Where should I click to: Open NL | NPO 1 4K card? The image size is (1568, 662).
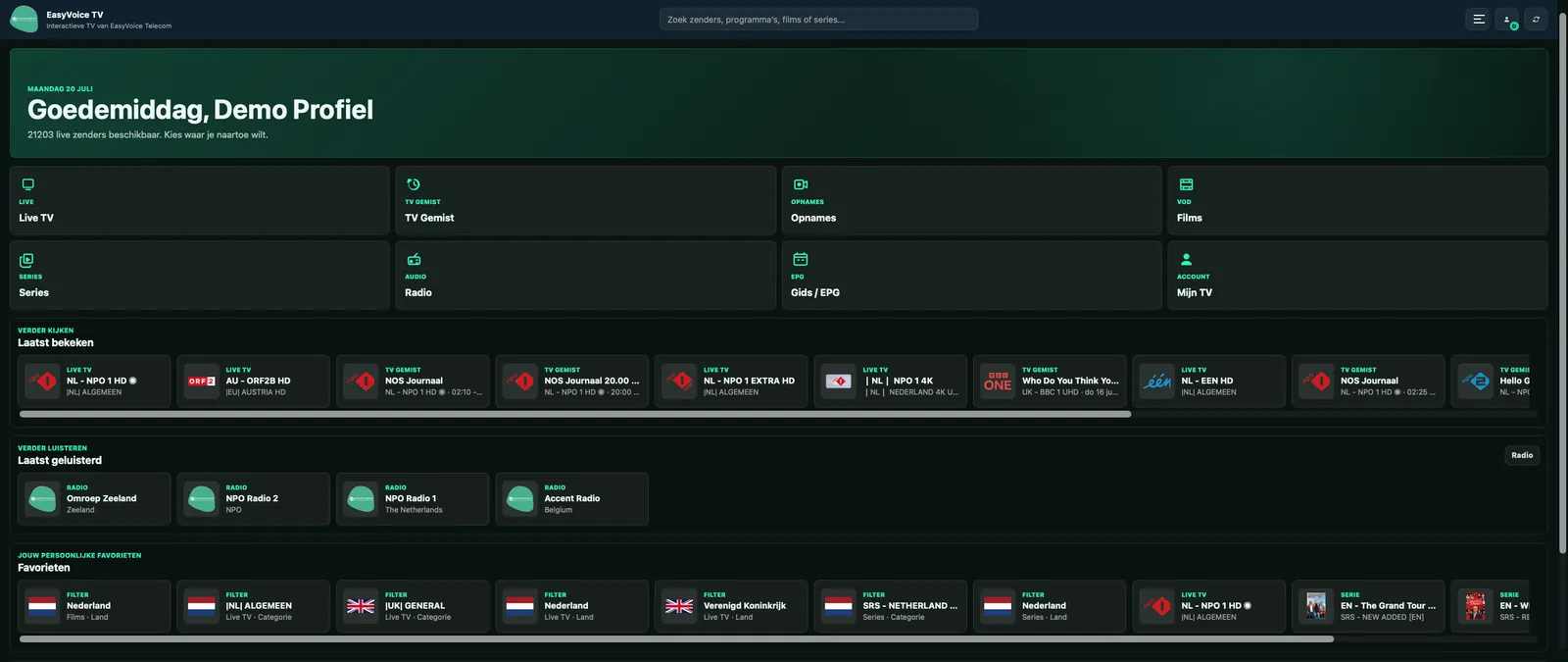click(890, 382)
